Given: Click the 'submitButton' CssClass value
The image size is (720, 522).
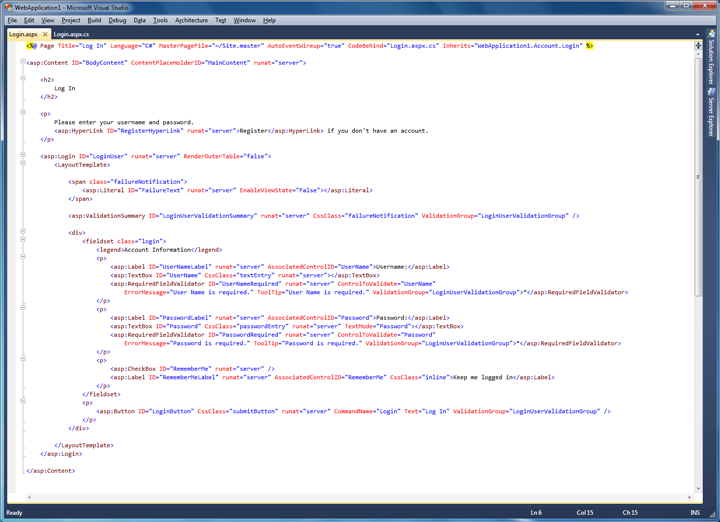Looking at the screenshot, I should click(253, 411).
